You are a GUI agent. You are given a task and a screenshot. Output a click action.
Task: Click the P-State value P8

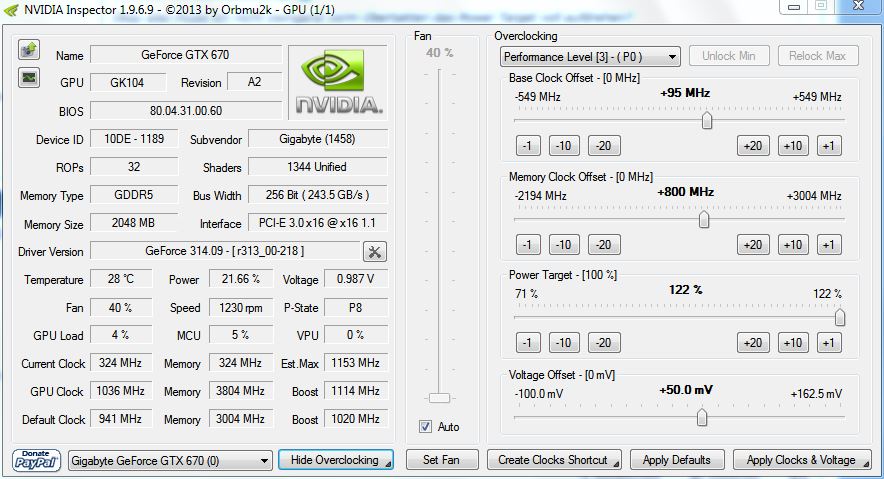tap(356, 307)
